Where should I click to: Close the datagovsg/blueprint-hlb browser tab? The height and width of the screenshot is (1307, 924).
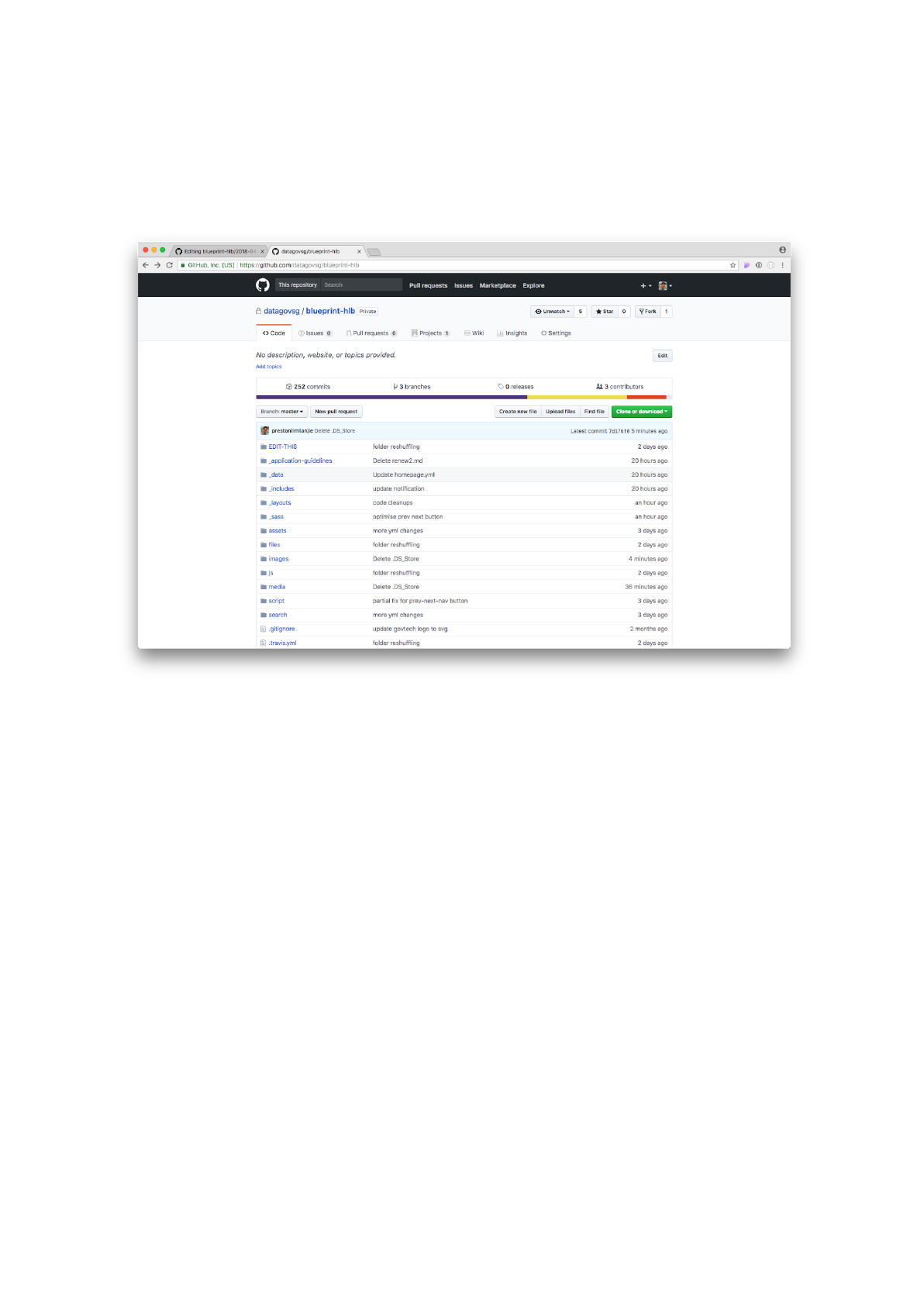pos(359,251)
